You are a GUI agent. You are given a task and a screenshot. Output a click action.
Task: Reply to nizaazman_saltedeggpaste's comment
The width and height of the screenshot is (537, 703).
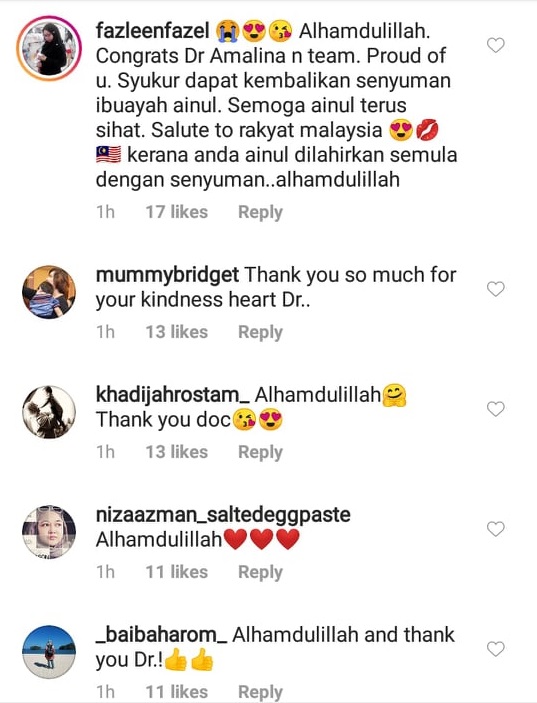pyautogui.click(x=260, y=572)
